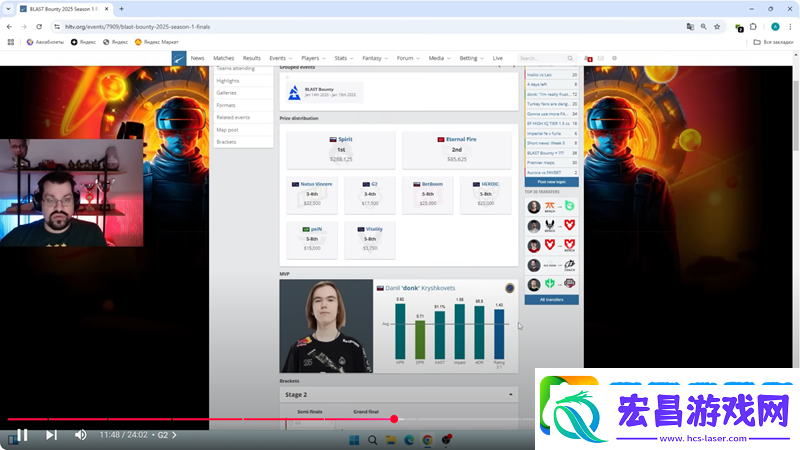Viewport: 800px width, 450px height.
Task: Open Microsoft Edge on the taskbar
Action: [x=409, y=440]
